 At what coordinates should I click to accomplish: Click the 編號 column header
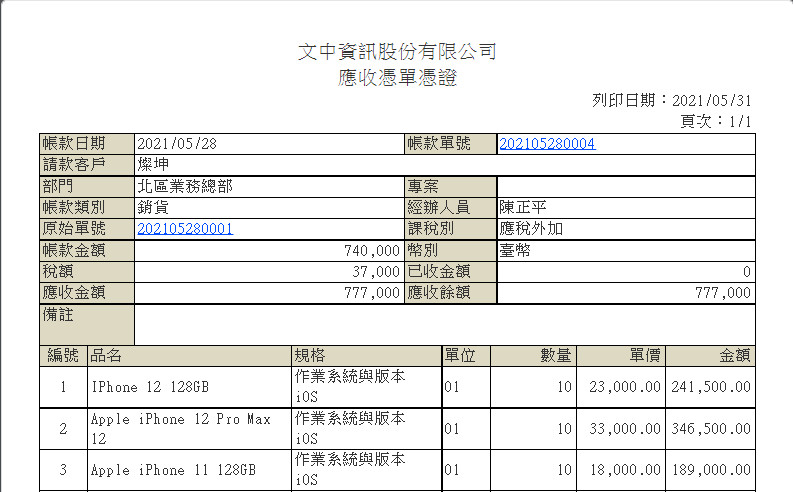click(x=63, y=355)
